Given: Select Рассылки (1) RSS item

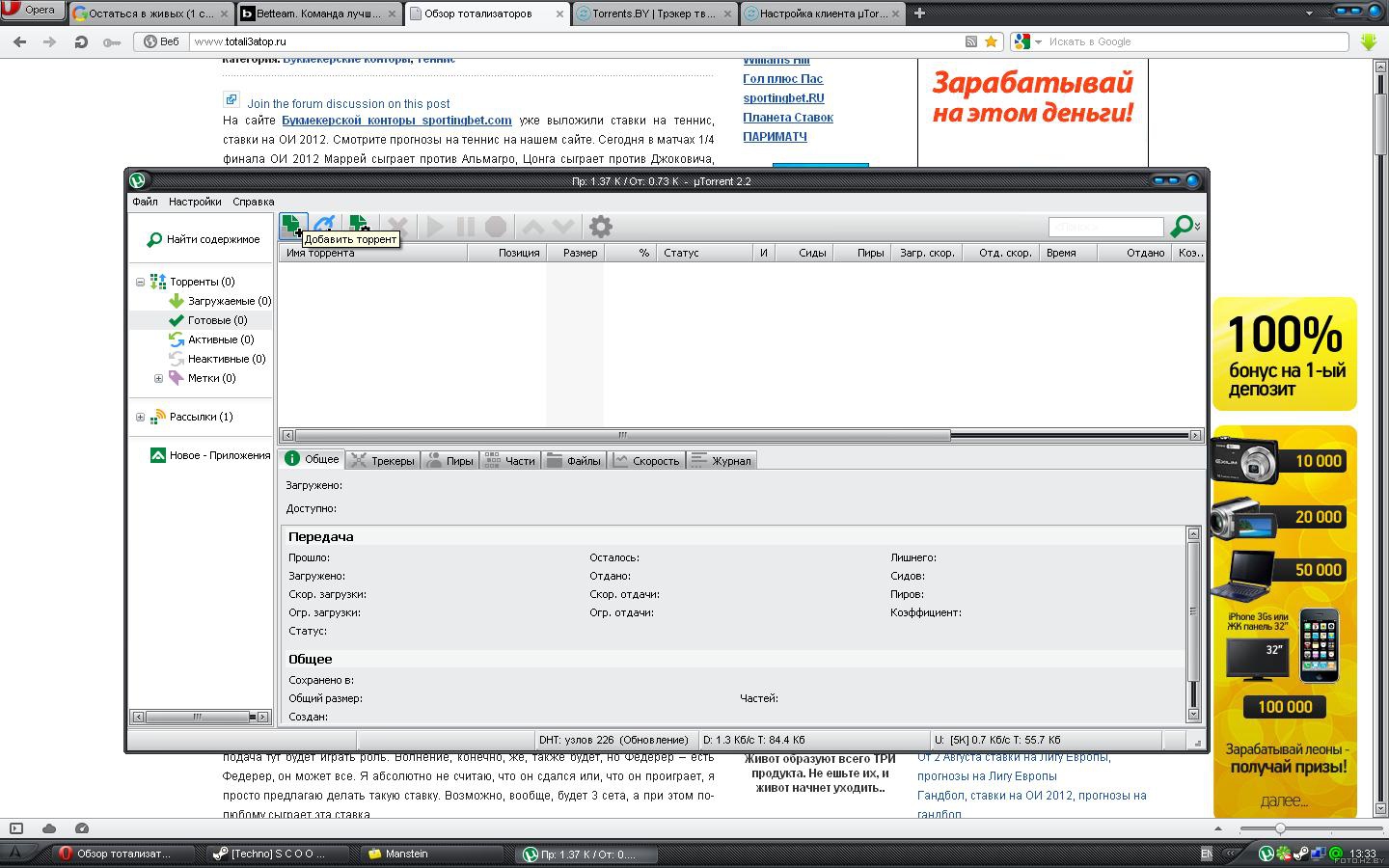Looking at the screenshot, I should 192,417.
